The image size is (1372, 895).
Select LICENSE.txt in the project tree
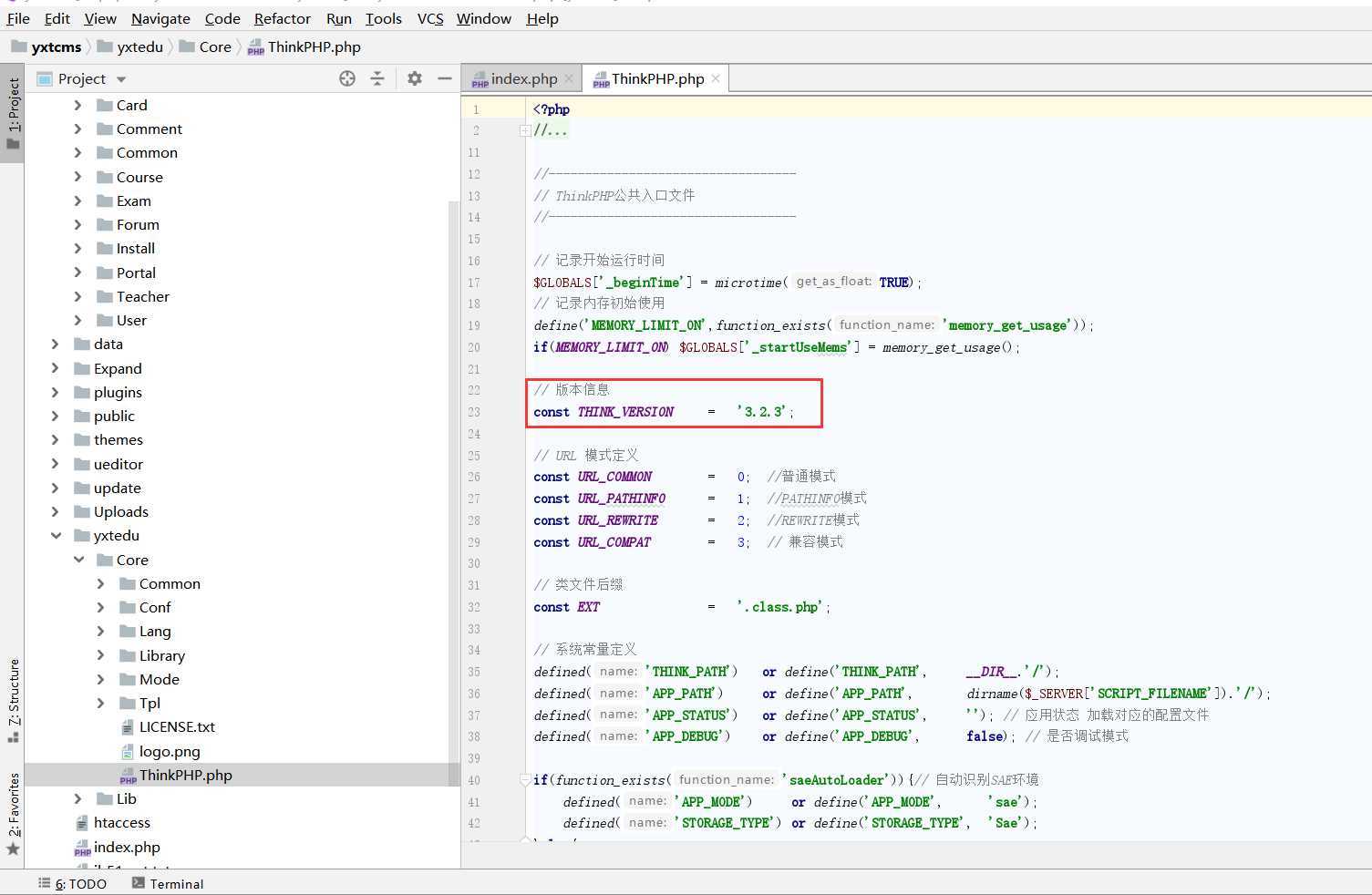click(x=177, y=726)
